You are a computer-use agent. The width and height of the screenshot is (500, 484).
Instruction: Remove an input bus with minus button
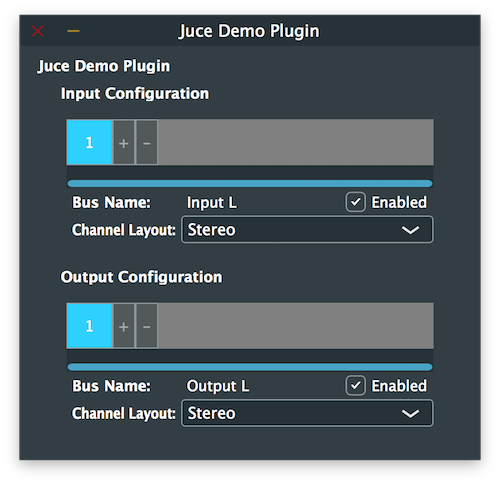click(x=147, y=143)
